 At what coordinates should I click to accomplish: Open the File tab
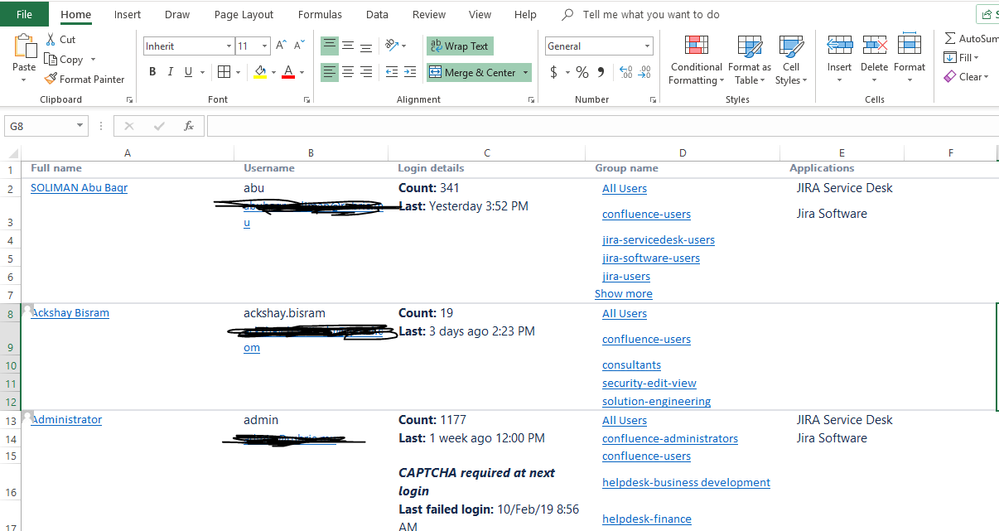click(24, 14)
